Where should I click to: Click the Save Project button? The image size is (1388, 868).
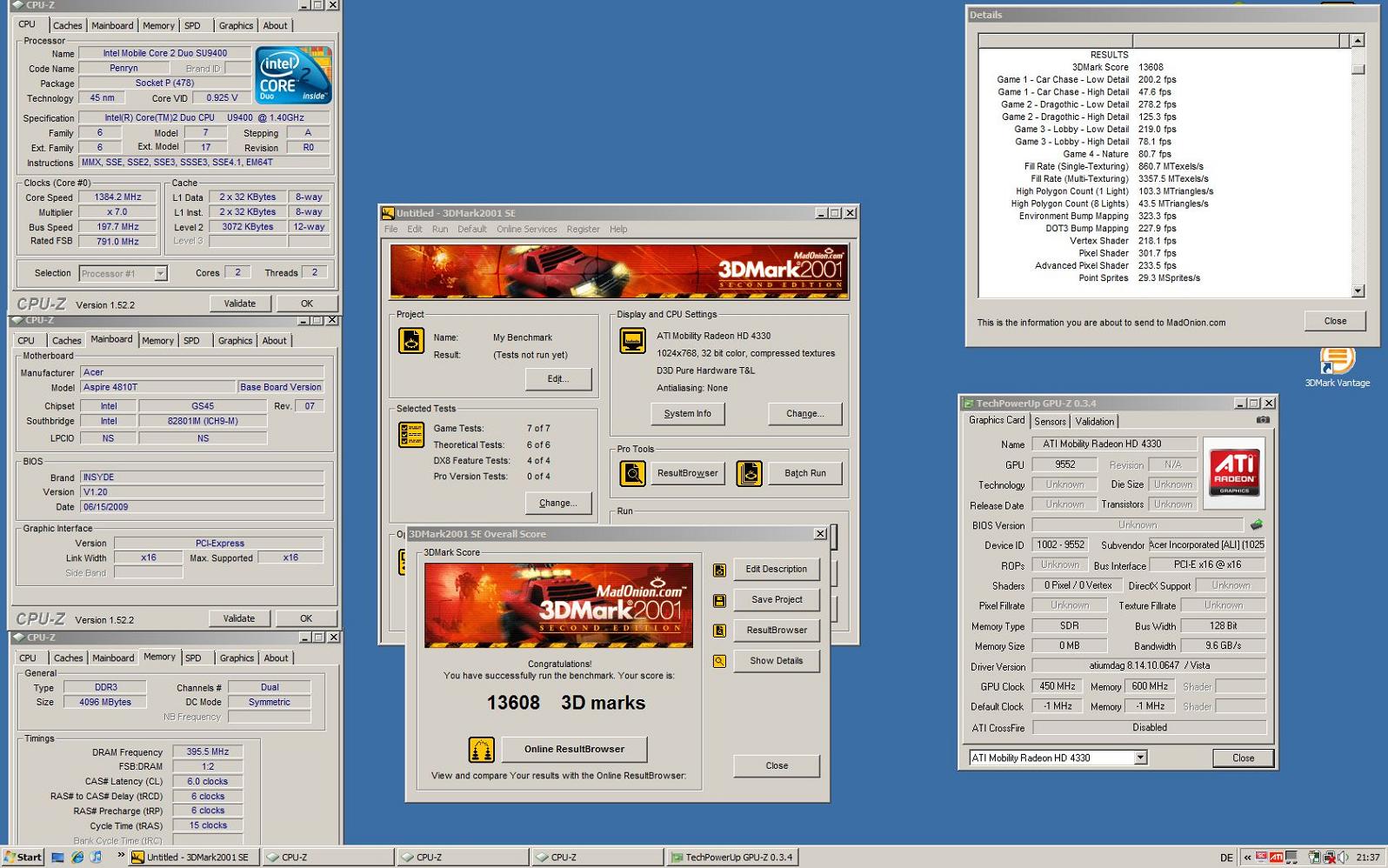point(777,600)
